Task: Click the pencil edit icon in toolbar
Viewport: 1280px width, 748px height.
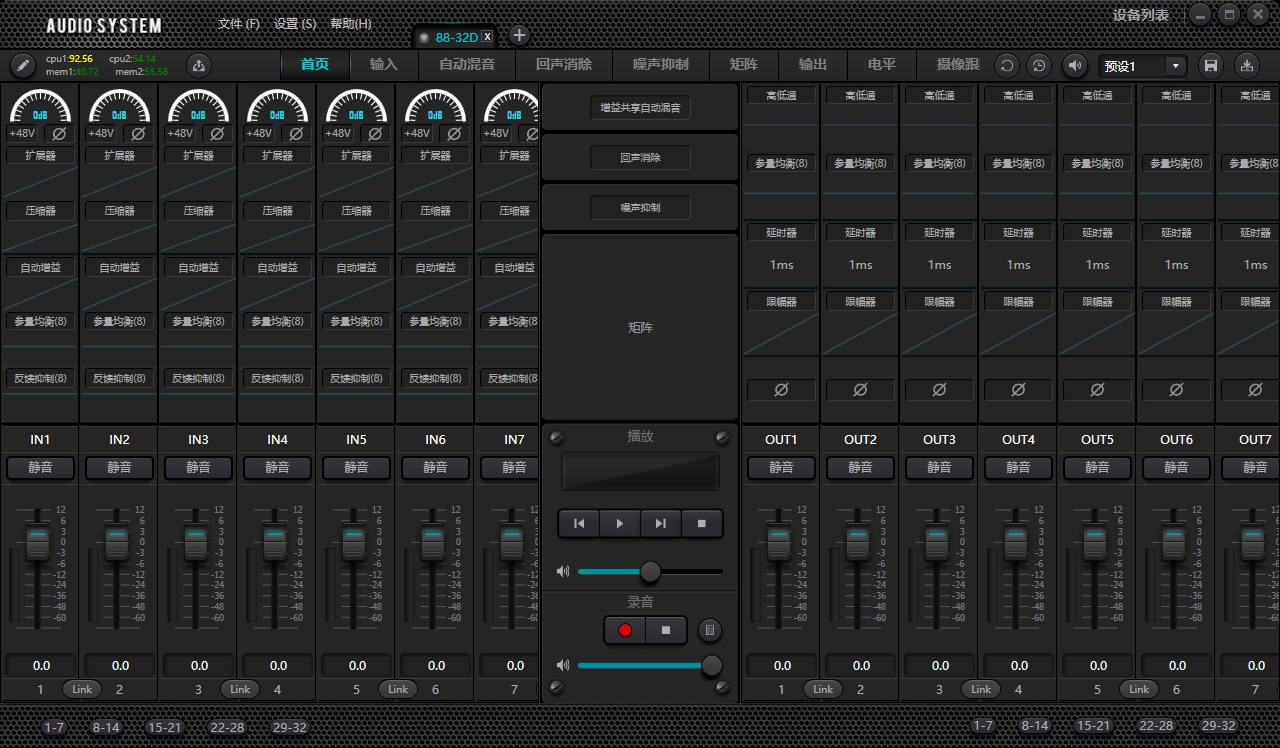Action: click(22, 66)
